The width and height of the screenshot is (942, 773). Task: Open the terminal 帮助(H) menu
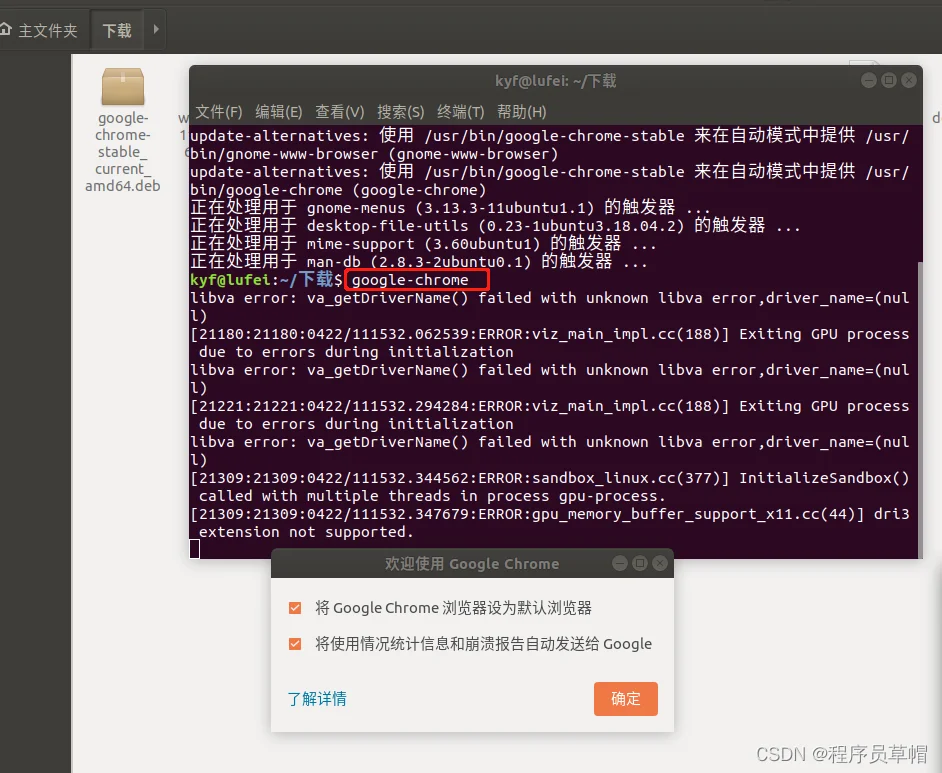tap(521, 112)
